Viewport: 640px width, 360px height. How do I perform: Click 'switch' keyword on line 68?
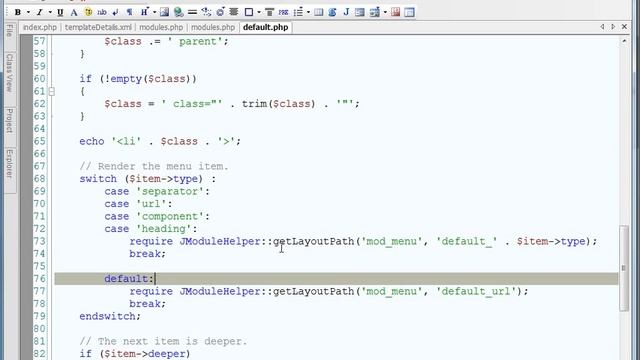tap(98, 179)
